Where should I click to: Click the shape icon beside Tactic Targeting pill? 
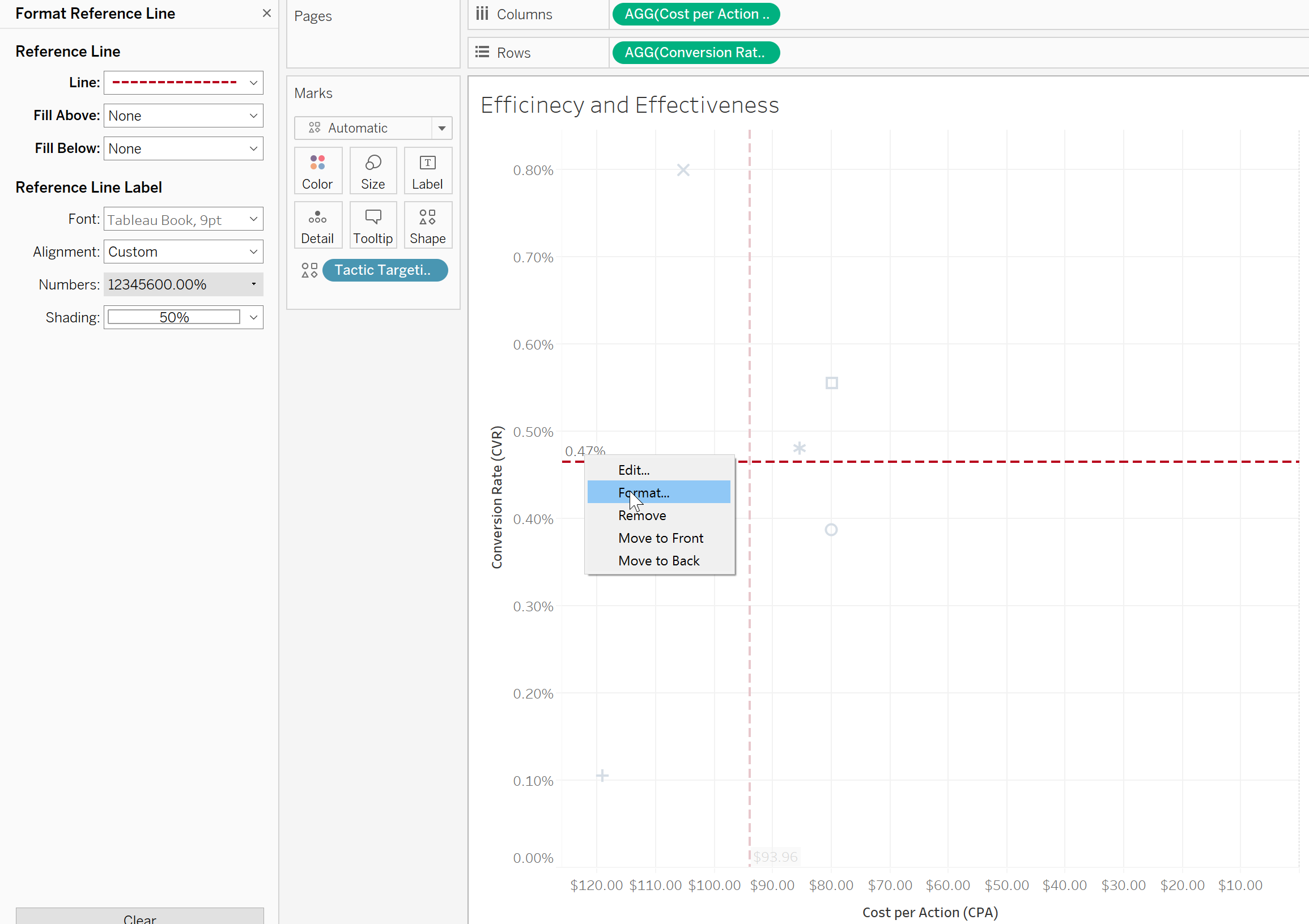pos(309,270)
